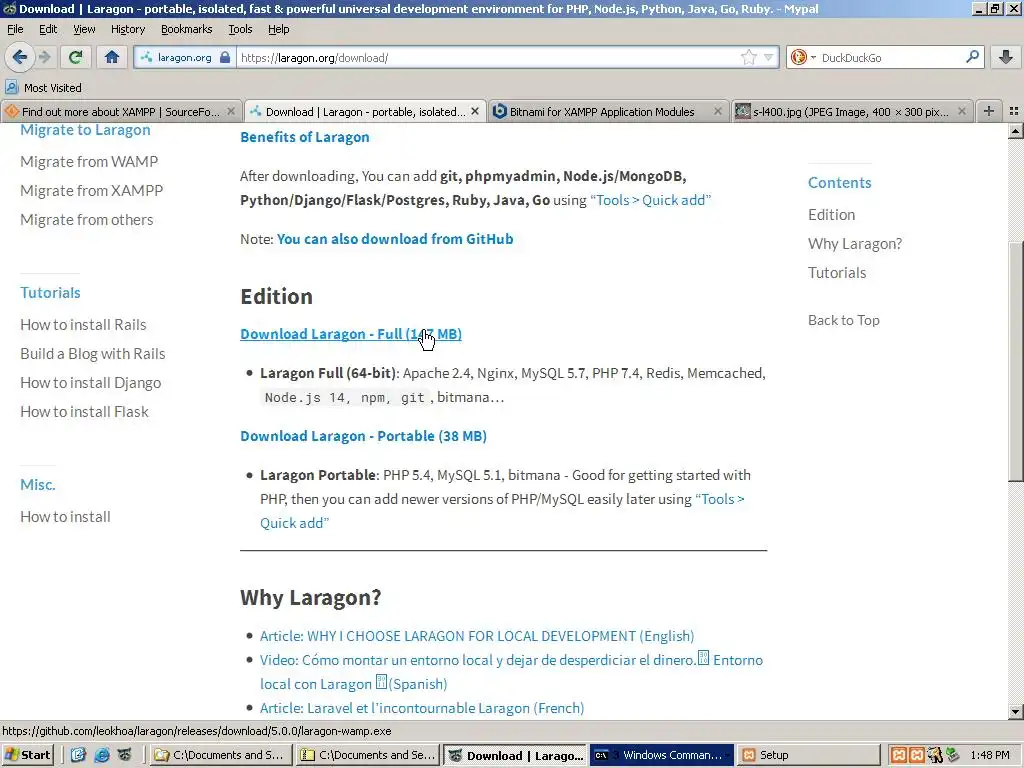Image resolution: width=1024 pixels, height=768 pixels.
Task: Click the address bar URL field
Action: [x=488, y=57]
